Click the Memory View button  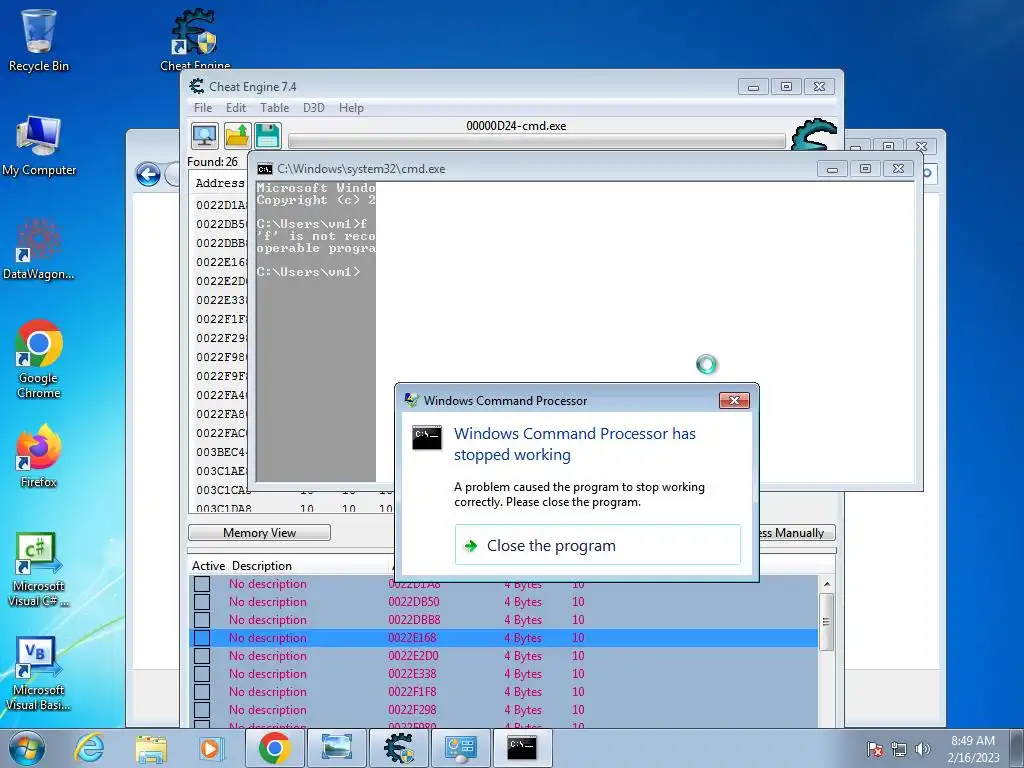point(259,533)
